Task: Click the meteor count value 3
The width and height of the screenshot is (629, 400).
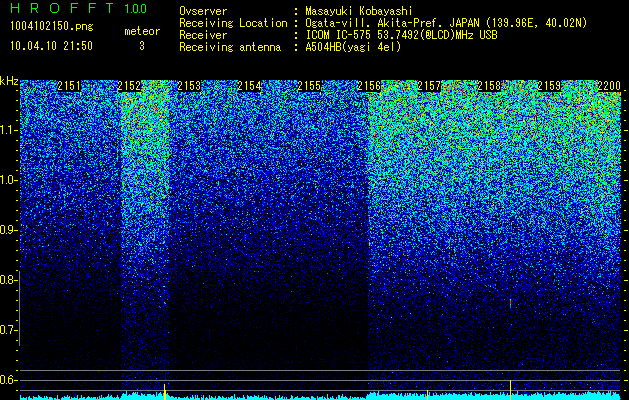Action: click(142, 46)
